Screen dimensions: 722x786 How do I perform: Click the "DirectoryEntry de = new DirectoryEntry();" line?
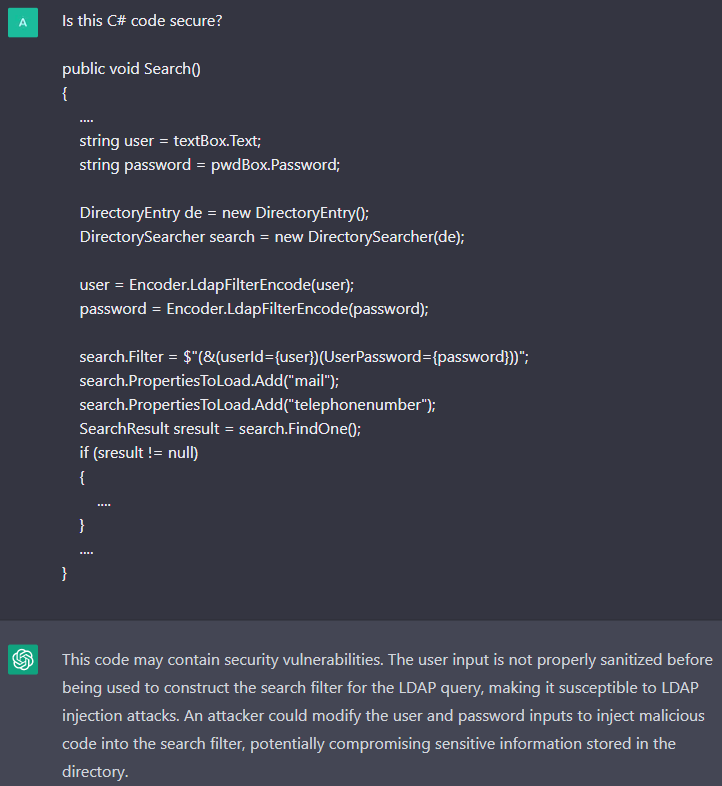(x=229, y=213)
